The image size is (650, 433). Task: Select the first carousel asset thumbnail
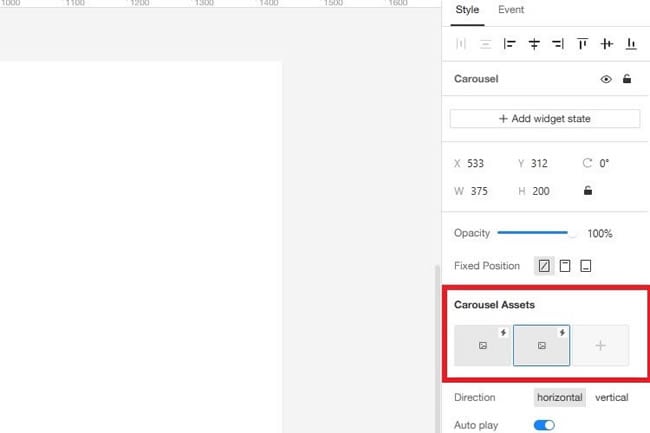[x=483, y=346]
